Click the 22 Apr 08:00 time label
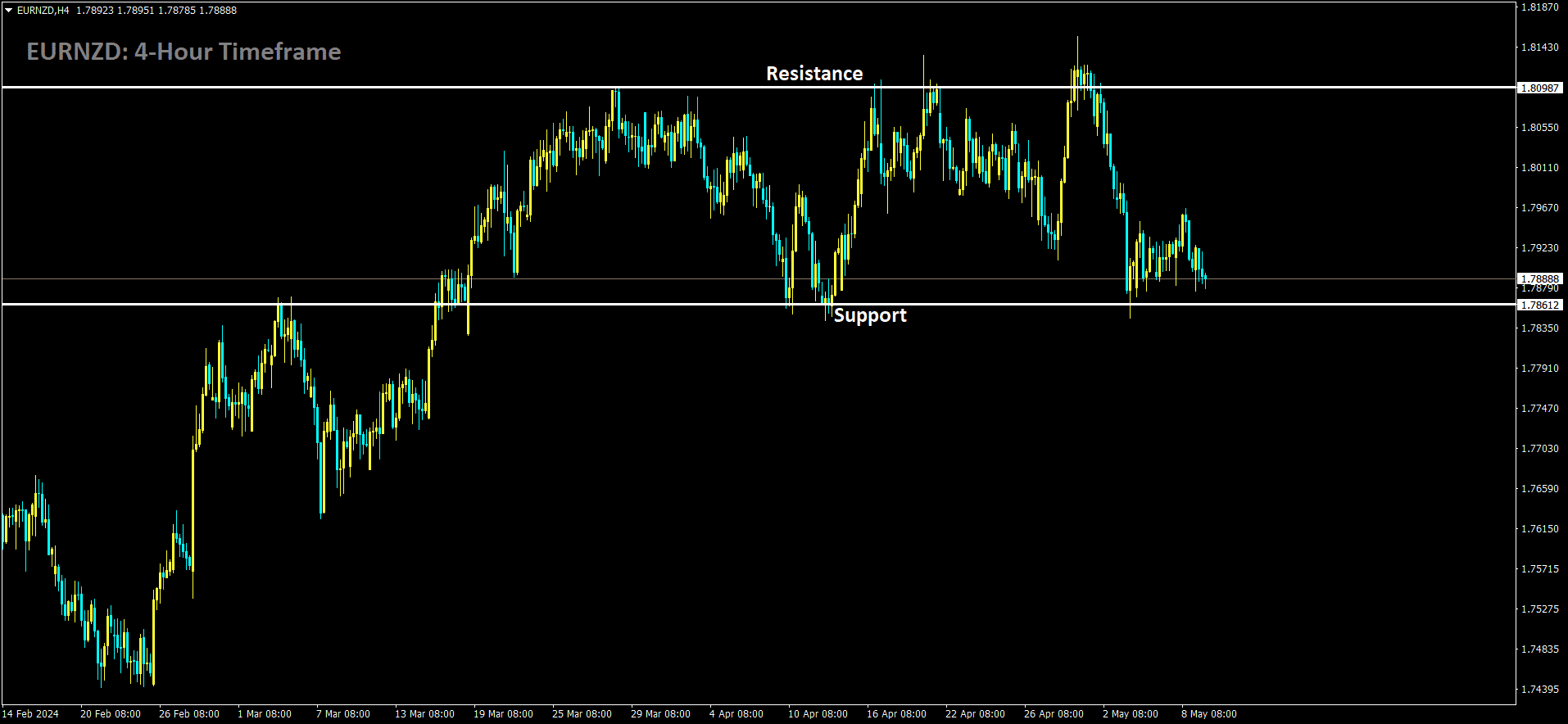Screen dimensions: 1568x724 (x=975, y=713)
